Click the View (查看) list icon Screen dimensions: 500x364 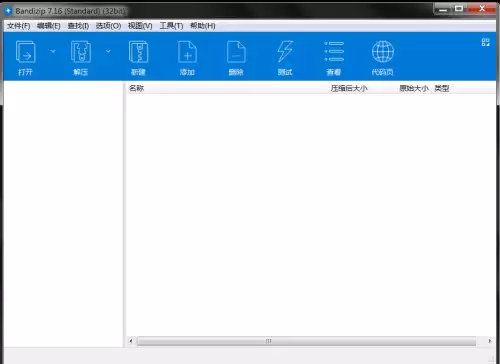334,52
